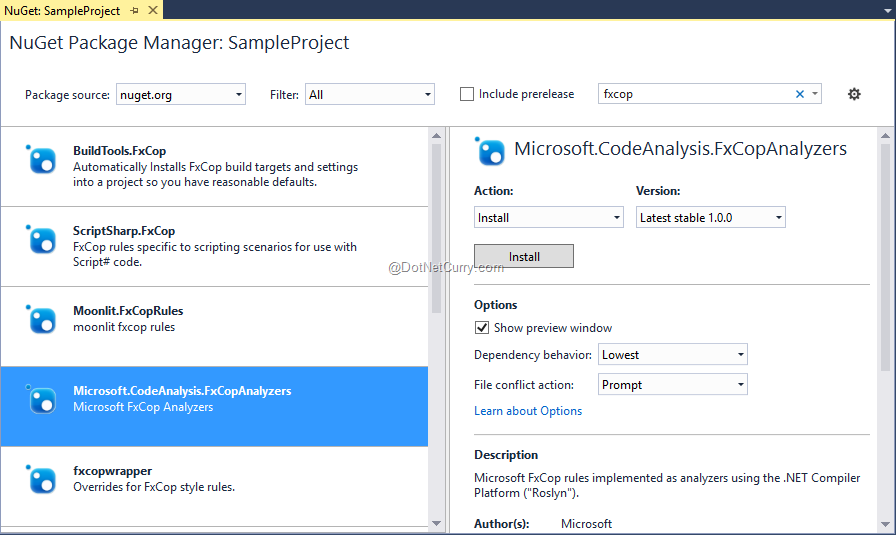Click the selected FxCopAnalyzers list package icon
The image size is (896, 535).
(42, 400)
